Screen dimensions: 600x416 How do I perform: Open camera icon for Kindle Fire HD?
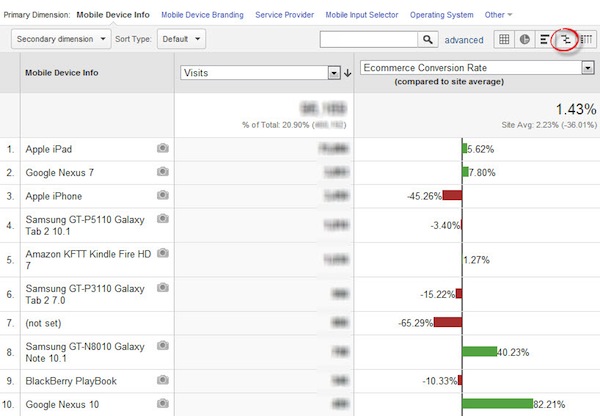(x=163, y=253)
